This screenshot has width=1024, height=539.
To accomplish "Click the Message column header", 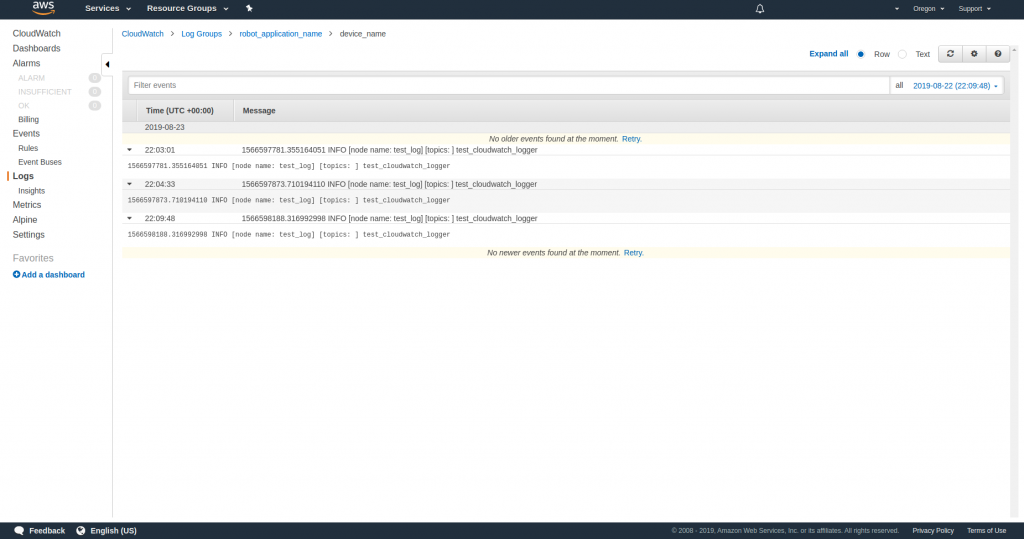I will click(x=259, y=110).
